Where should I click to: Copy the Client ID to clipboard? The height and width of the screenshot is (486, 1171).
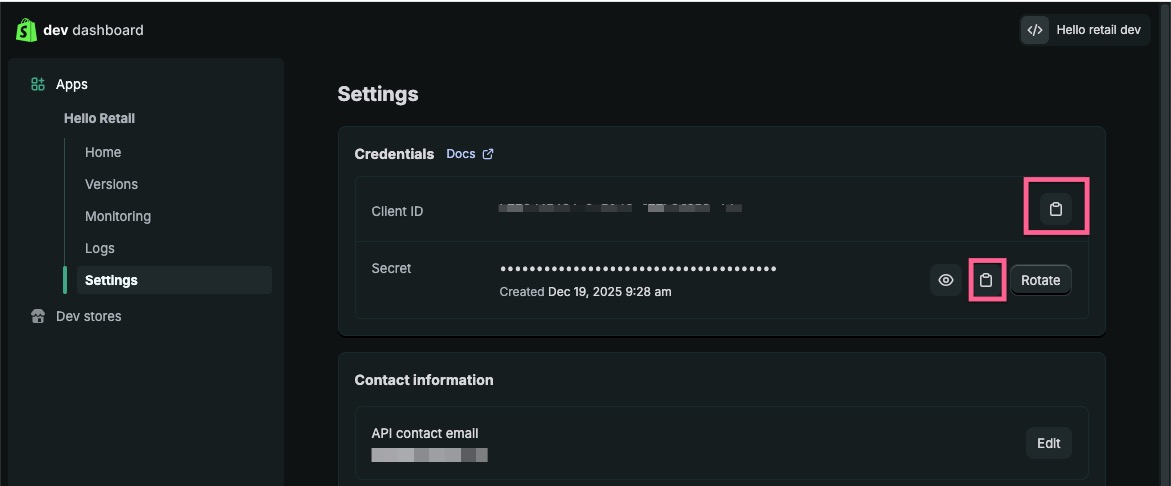tap(1055, 210)
